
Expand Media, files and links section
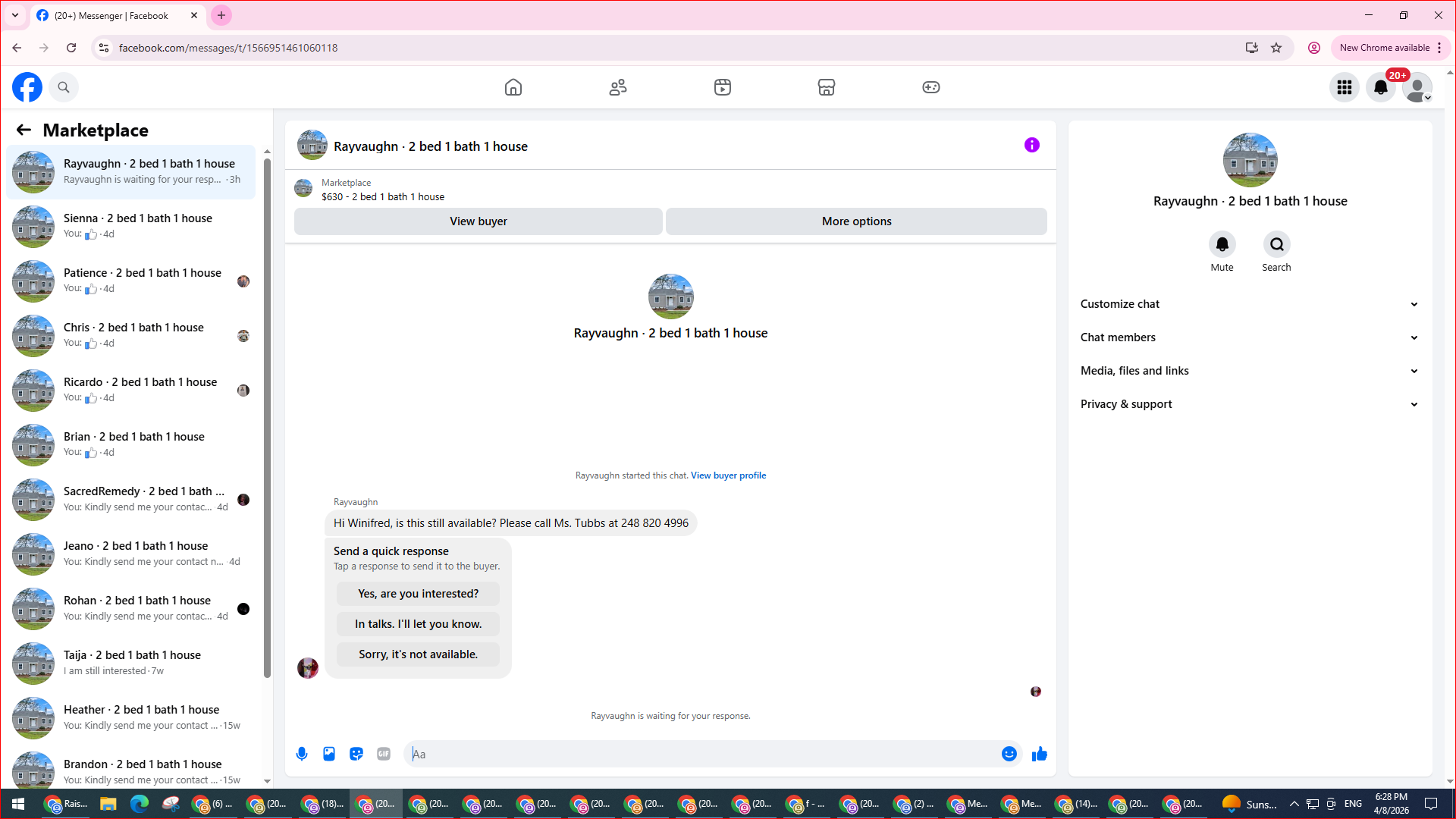click(1249, 371)
